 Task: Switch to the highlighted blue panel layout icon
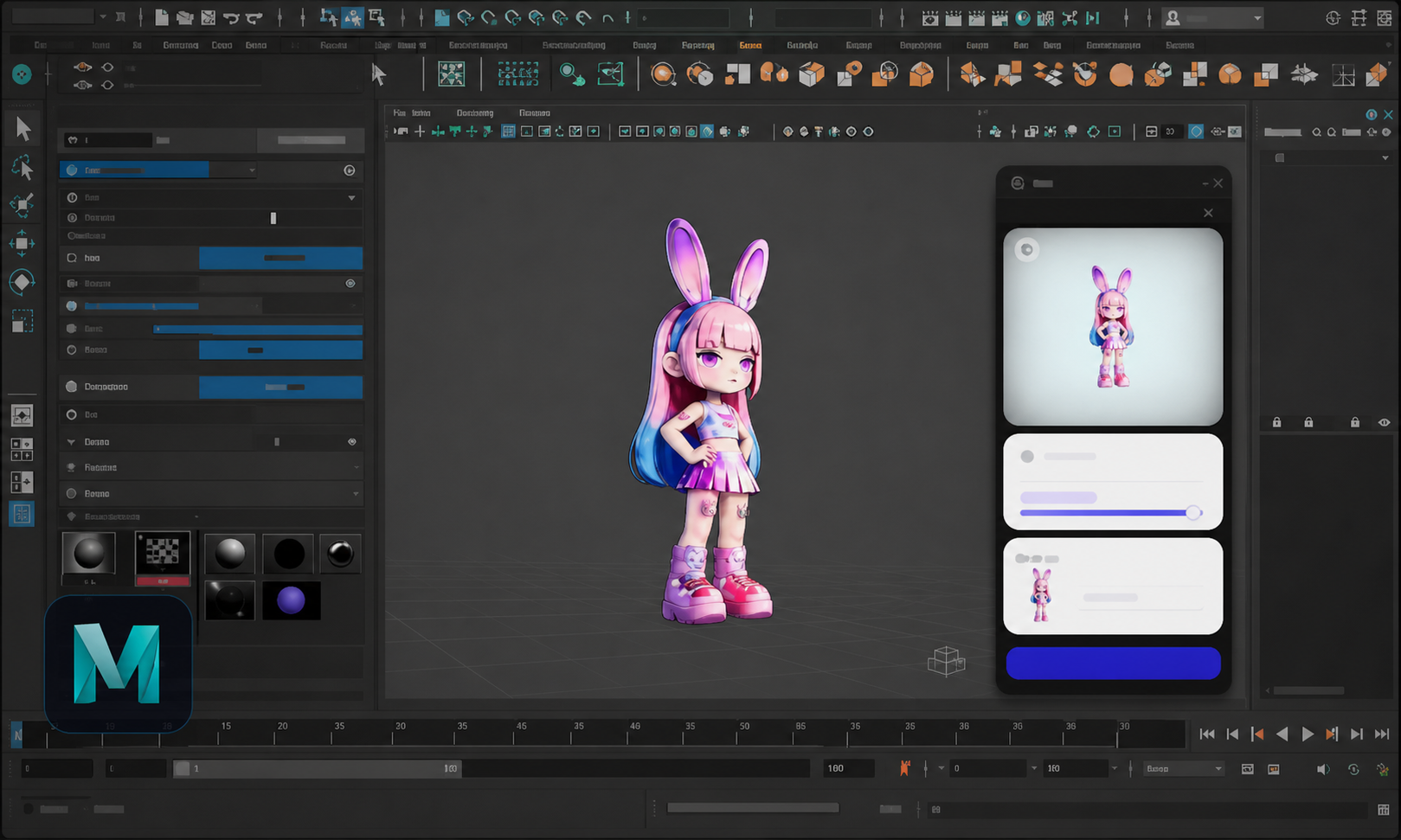(x=22, y=514)
